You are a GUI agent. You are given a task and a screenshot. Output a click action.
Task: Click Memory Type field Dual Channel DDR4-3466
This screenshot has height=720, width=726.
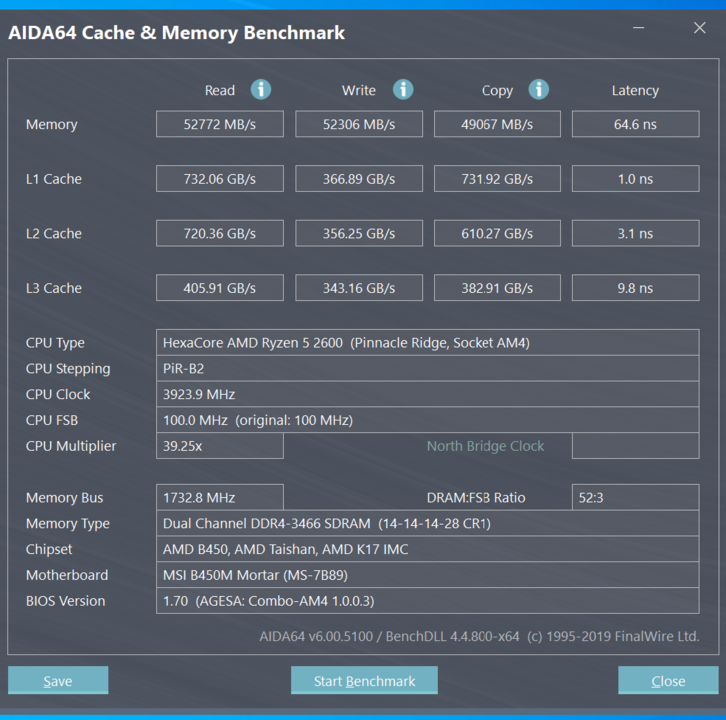[428, 524]
